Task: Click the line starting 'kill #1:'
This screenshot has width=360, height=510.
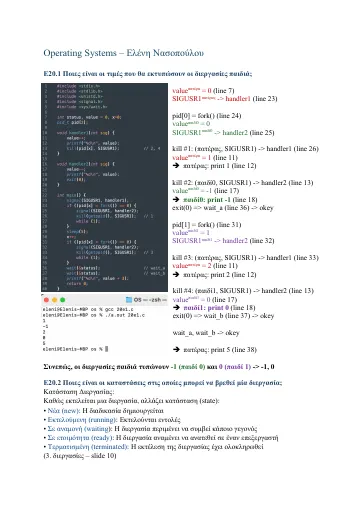Action: click(245, 149)
